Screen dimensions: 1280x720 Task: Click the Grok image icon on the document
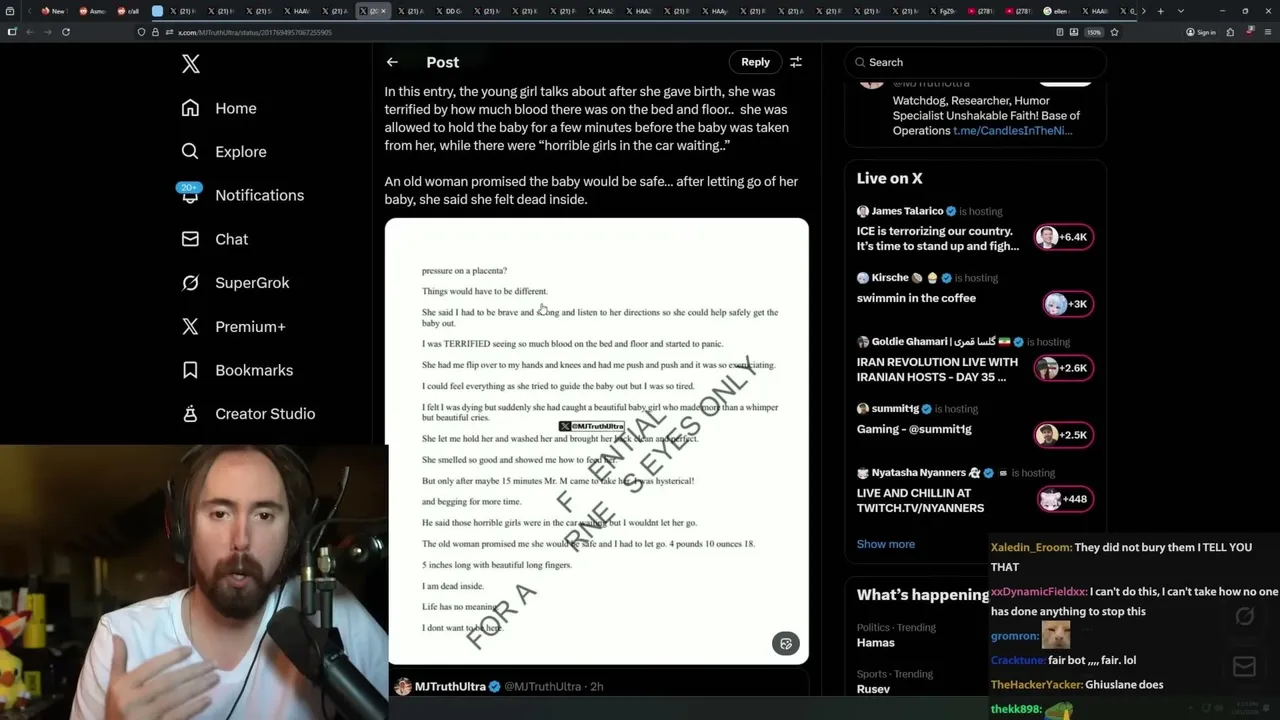click(x=786, y=644)
